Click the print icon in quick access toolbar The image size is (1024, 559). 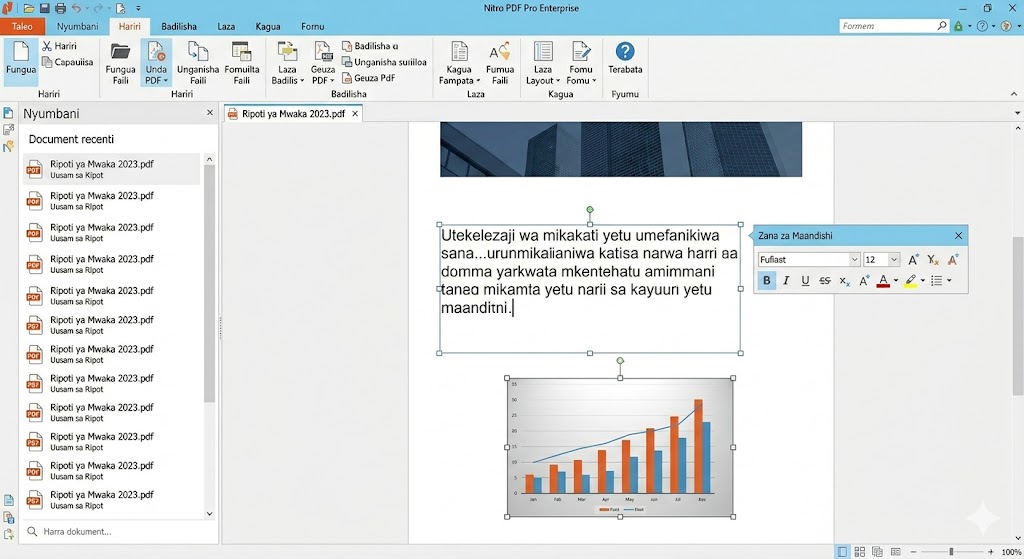coord(60,8)
